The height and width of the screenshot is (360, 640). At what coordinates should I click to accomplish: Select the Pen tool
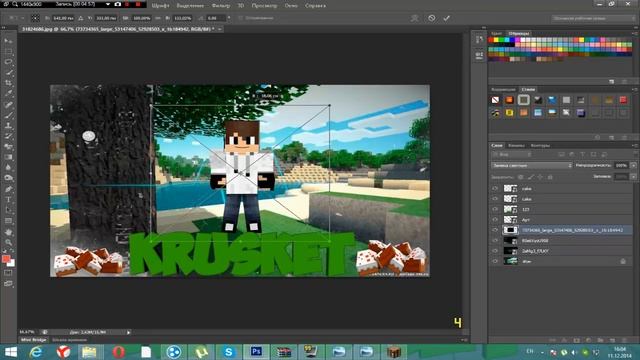8,189
